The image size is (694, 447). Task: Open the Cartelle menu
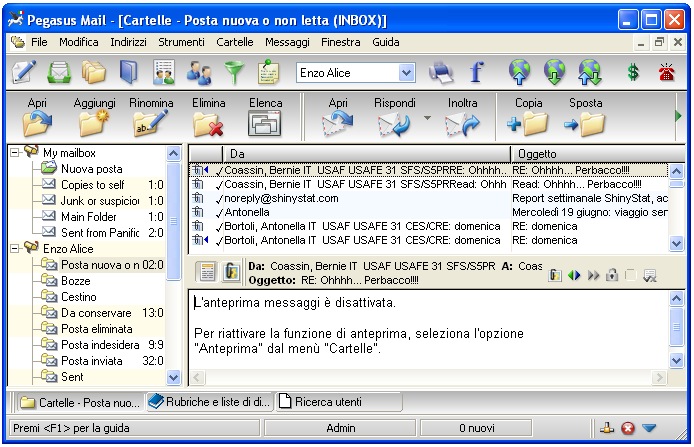(235, 42)
